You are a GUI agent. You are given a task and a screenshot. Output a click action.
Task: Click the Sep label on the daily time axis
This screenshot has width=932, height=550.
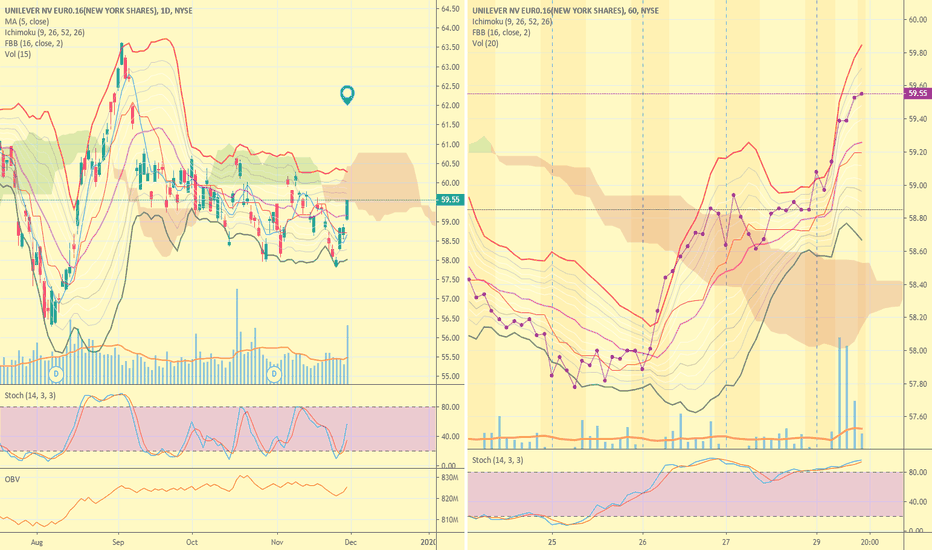(x=118, y=542)
